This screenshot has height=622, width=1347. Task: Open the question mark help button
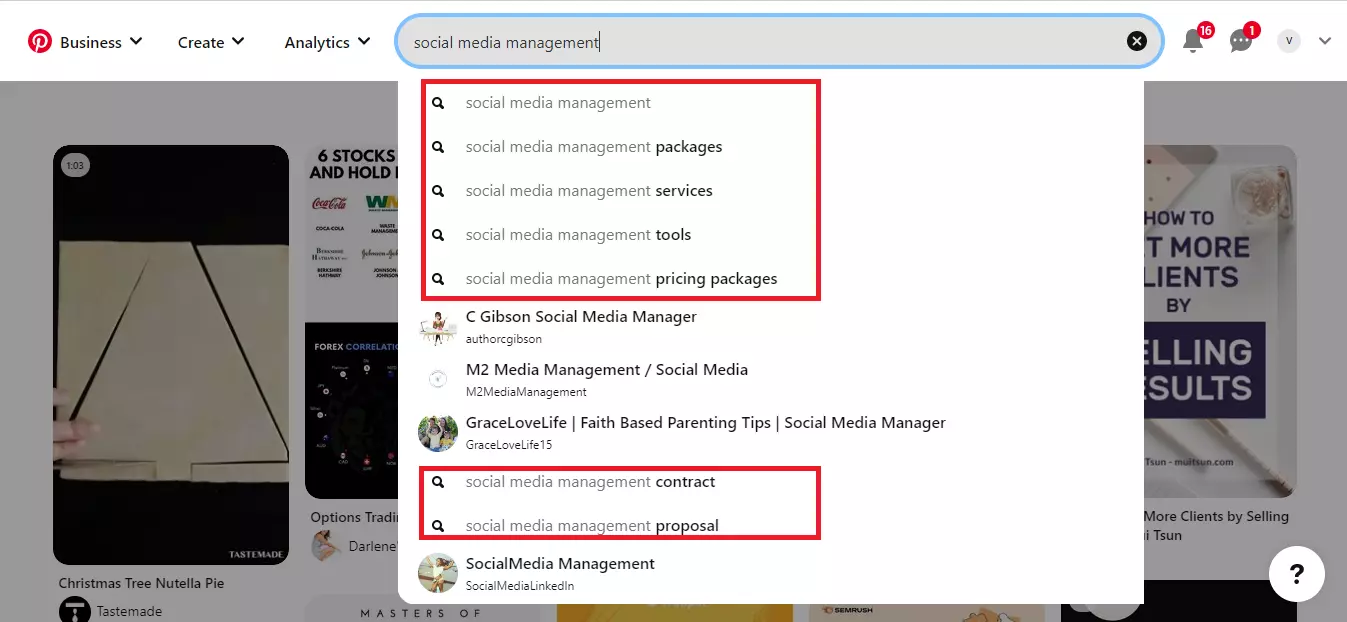point(1296,574)
